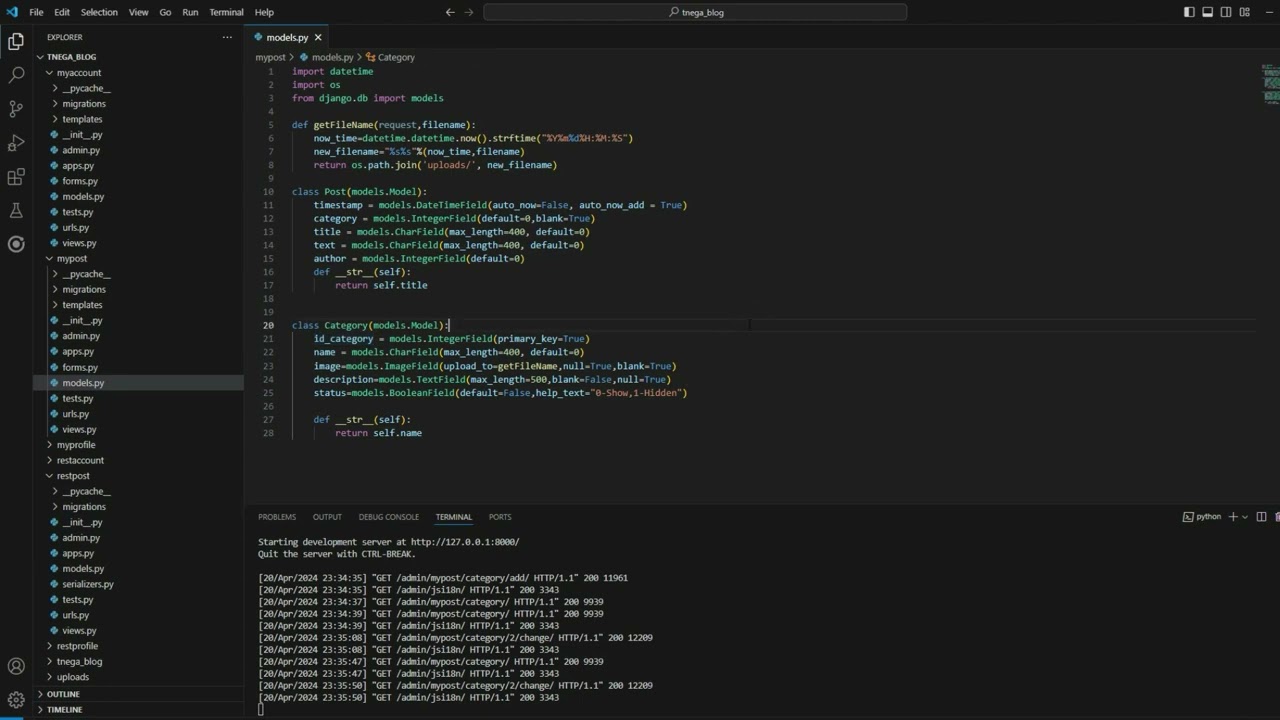Open the View menu
The image size is (1280, 720).
139,12
